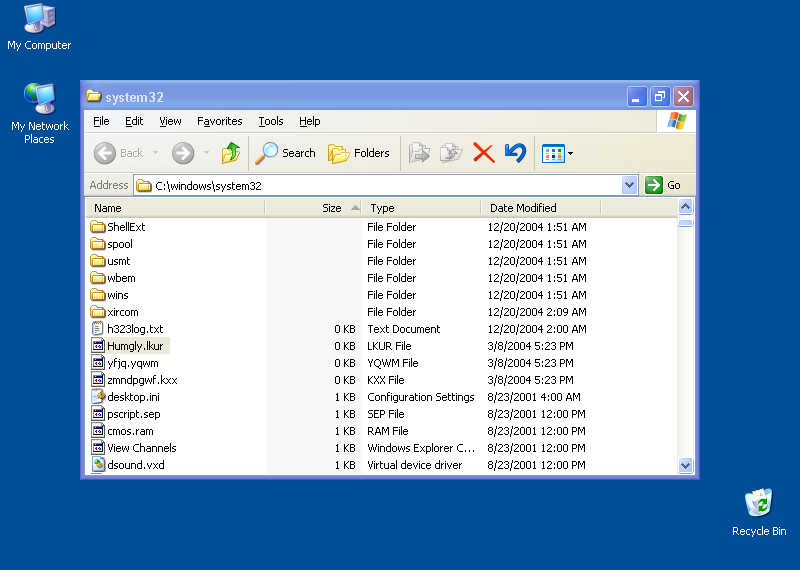
Task: Sort by Date Modified column header
Action: [541, 208]
